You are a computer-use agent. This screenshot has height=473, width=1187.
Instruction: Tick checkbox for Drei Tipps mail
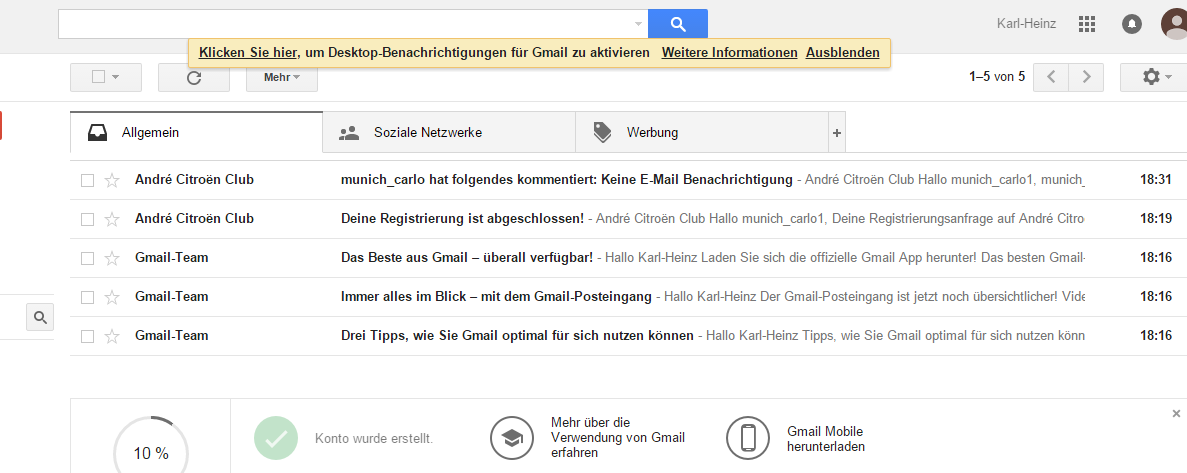coord(88,336)
